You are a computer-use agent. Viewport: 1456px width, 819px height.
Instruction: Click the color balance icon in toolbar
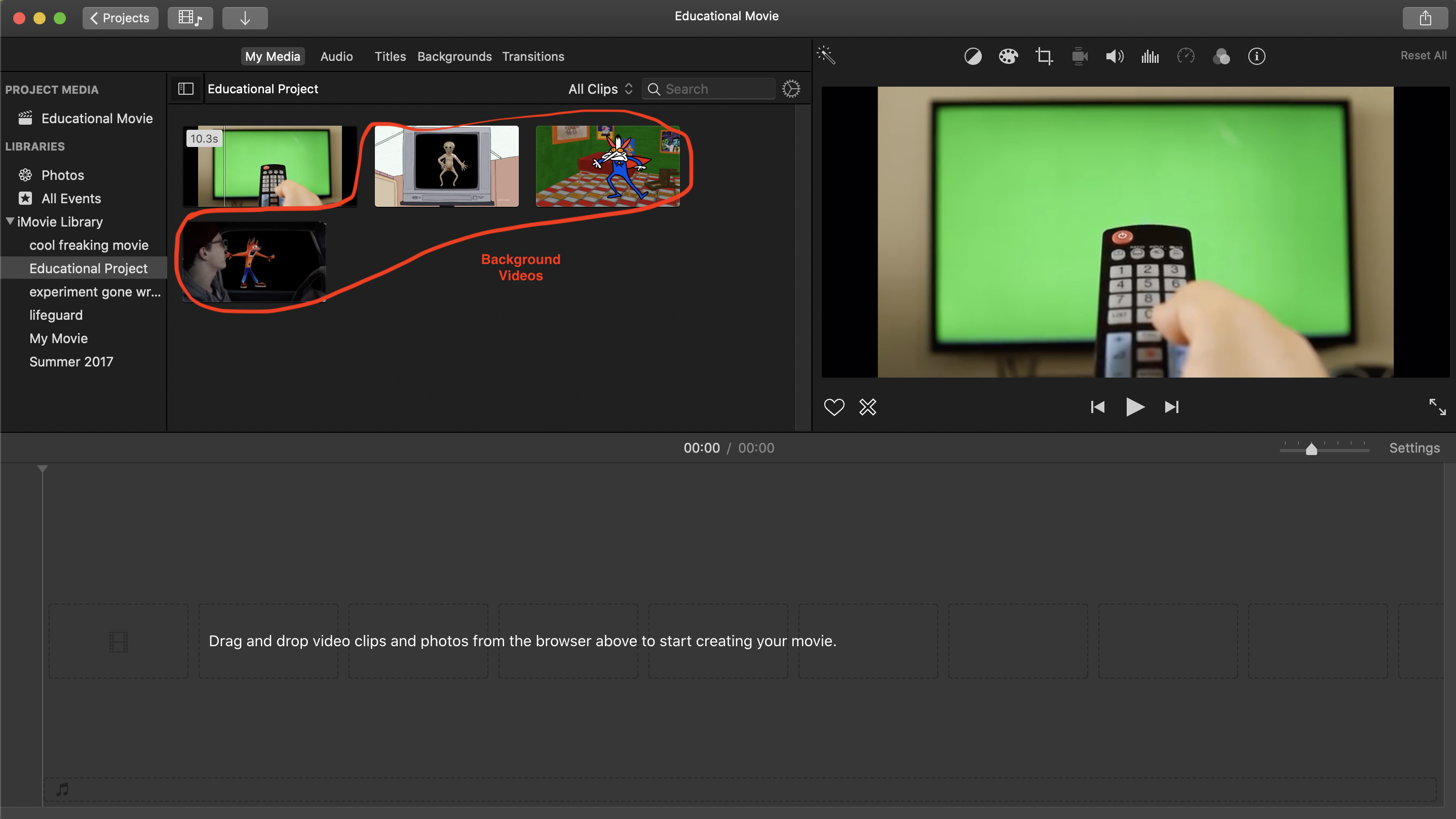[971, 56]
